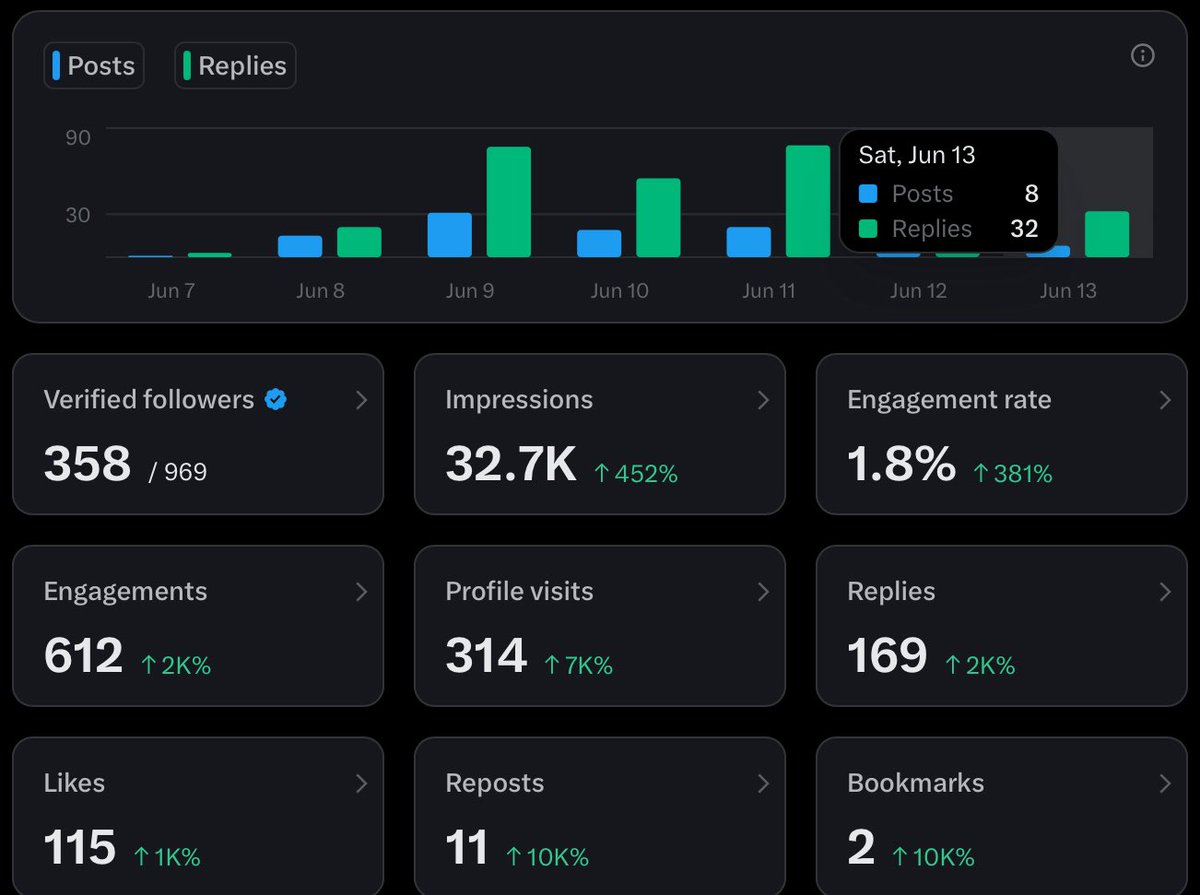
Task: Click the 1.8% engagement rate value
Action: 901,464
